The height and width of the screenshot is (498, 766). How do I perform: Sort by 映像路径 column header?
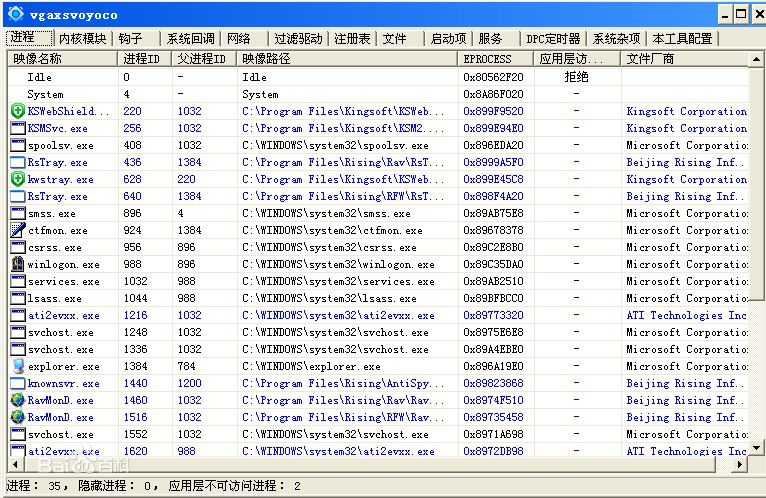347,59
